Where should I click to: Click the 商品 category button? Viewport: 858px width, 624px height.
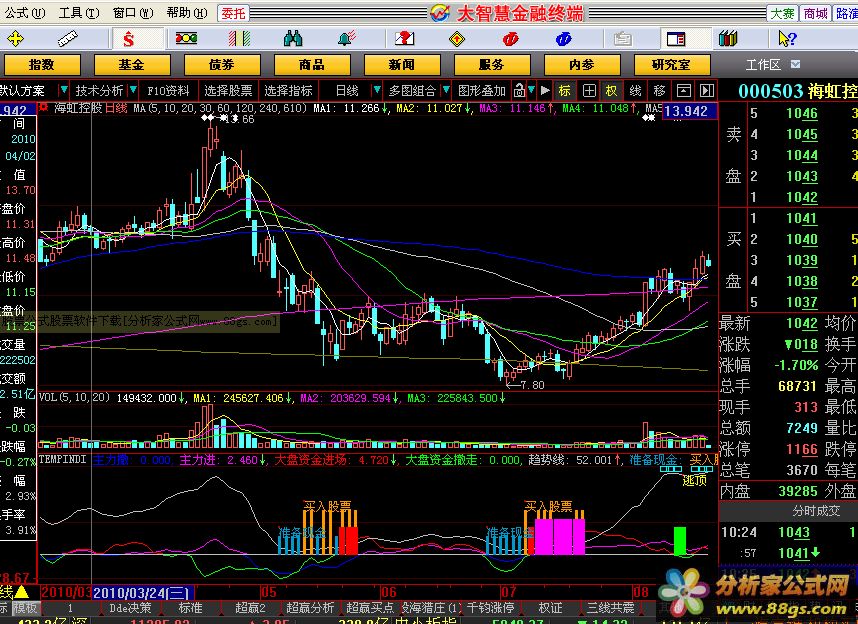[x=312, y=65]
